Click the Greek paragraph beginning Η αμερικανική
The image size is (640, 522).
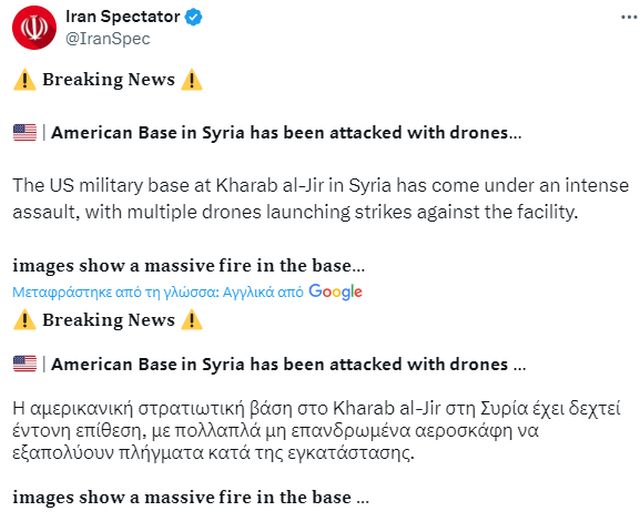point(314,430)
